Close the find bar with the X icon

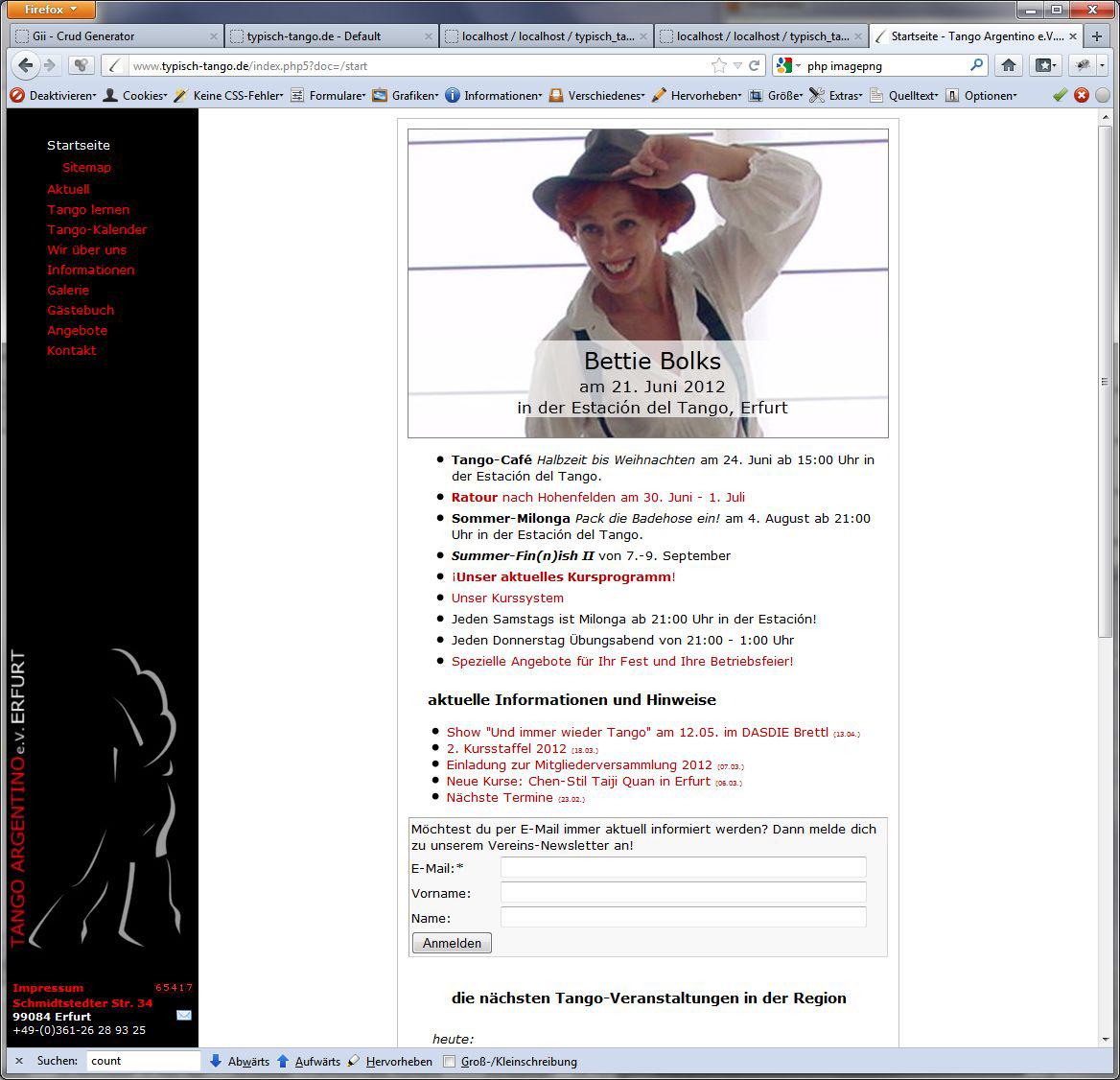pyautogui.click(x=19, y=1061)
